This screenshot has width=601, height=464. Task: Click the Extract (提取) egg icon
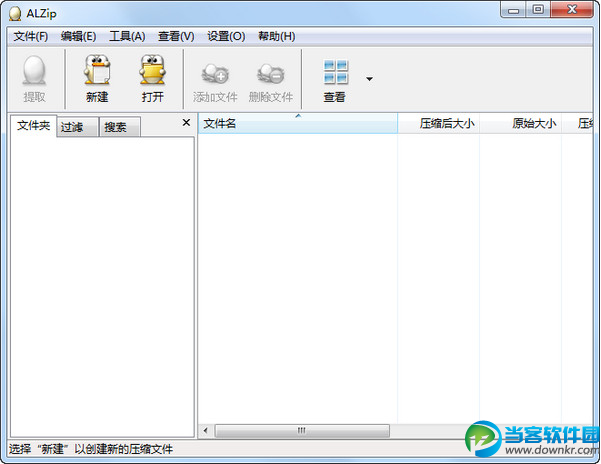coord(34,70)
